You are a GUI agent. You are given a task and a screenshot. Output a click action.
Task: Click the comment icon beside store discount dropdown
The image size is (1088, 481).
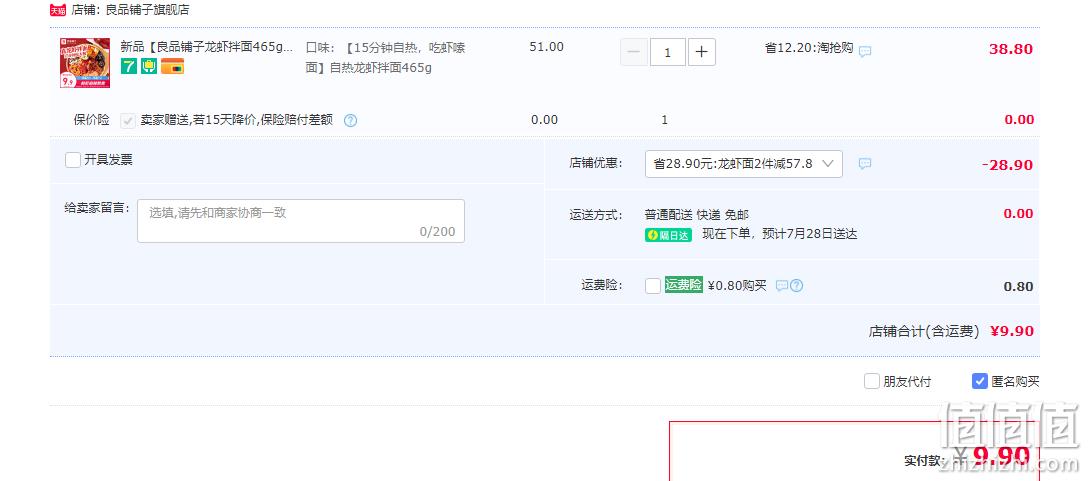pos(865,164)
